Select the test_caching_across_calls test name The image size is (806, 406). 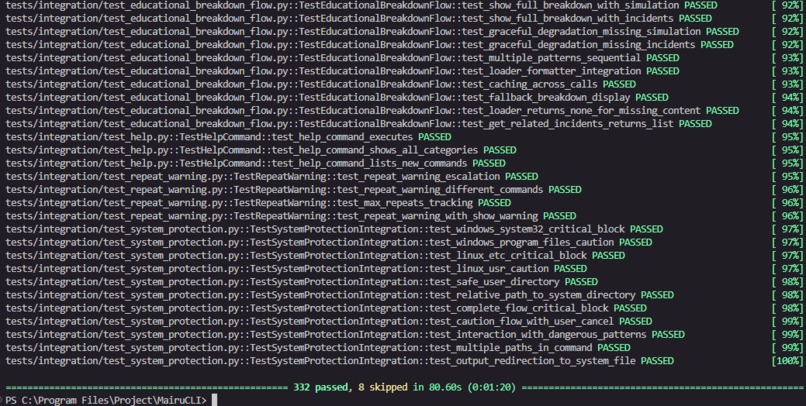[529, 84]
